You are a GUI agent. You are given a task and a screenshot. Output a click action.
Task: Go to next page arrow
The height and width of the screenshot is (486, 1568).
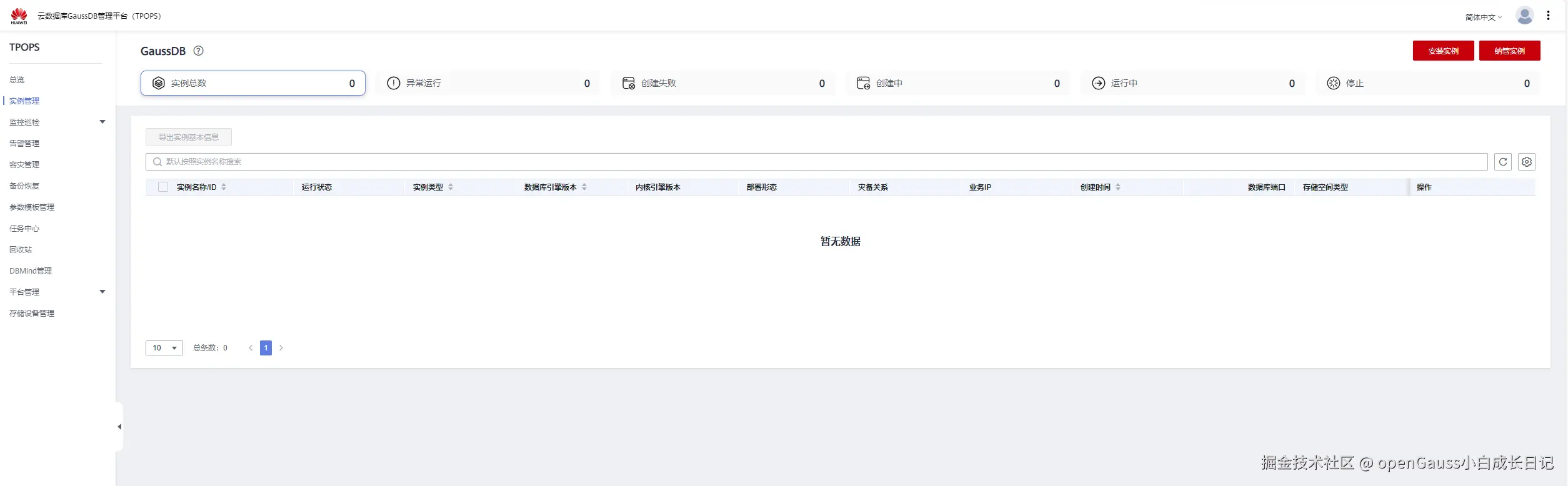281,348
